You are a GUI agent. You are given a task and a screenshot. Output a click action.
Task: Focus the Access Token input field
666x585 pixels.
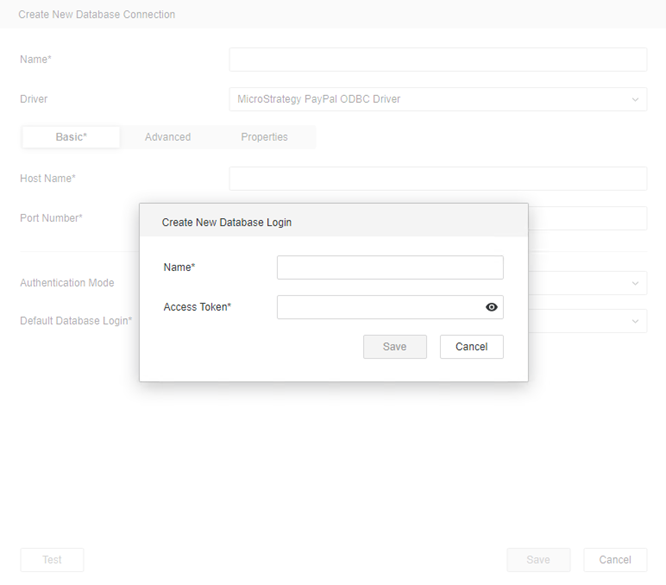click(379, 307)
